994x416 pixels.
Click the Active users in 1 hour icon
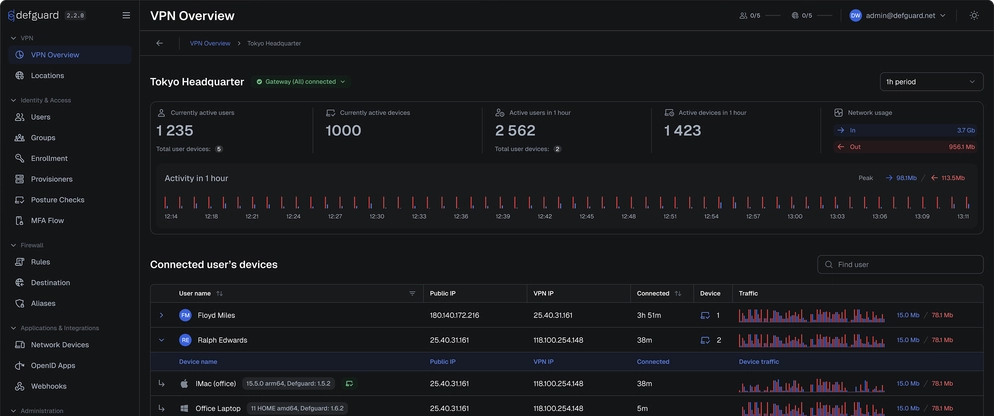click(500, 113)
